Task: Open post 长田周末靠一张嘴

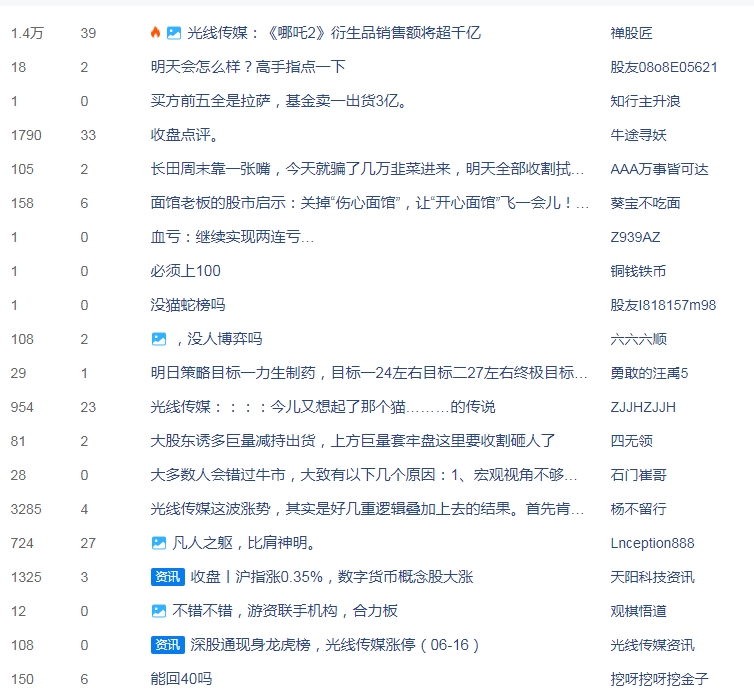Action: tap(367, 169)
